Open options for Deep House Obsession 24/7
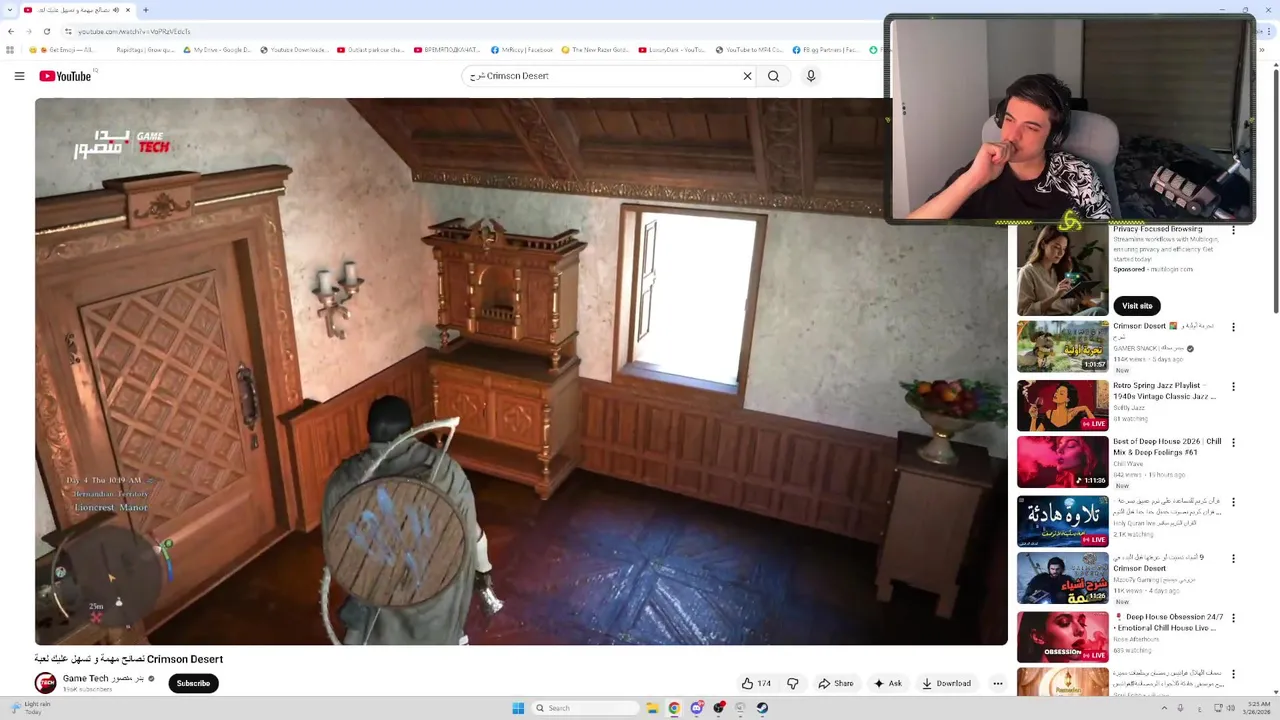 [x=1233, y=618]
